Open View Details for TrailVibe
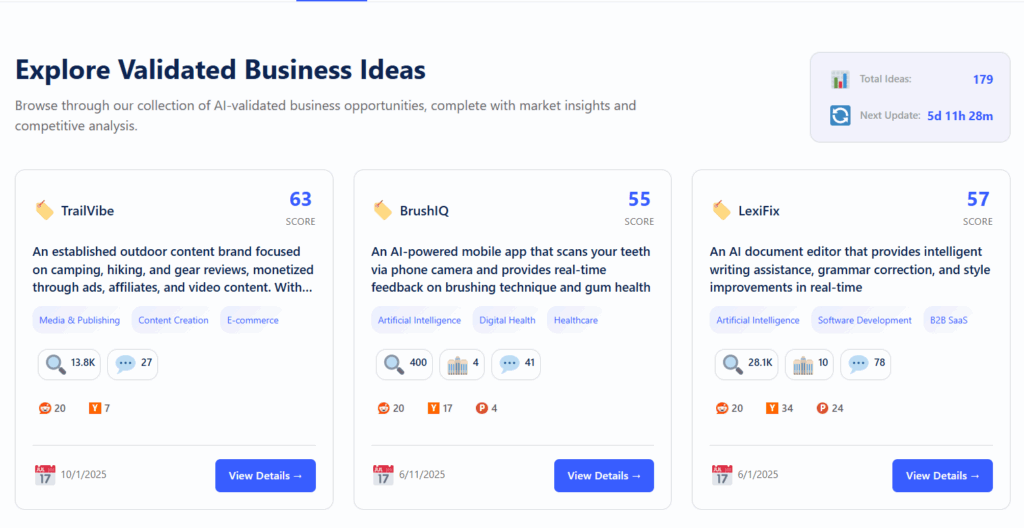Image resolution: width=1024 pixels, height=528 pixels. (x=265, y=476)
